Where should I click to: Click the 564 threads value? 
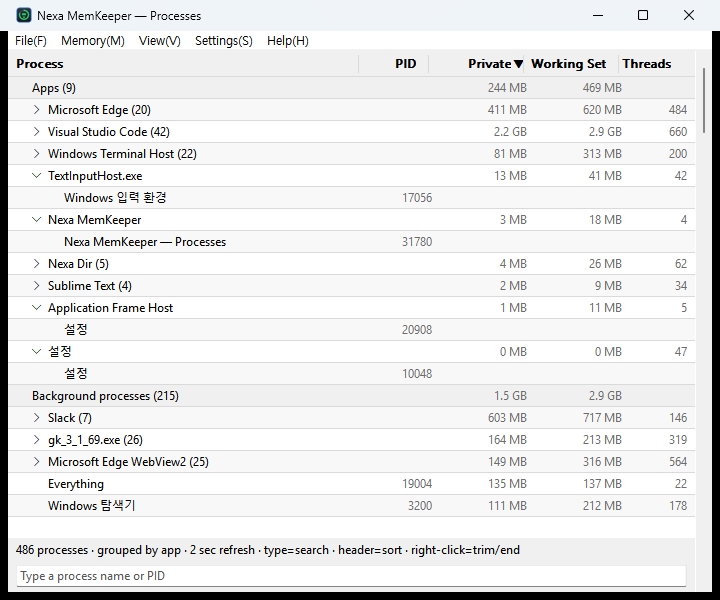[678, 462]
